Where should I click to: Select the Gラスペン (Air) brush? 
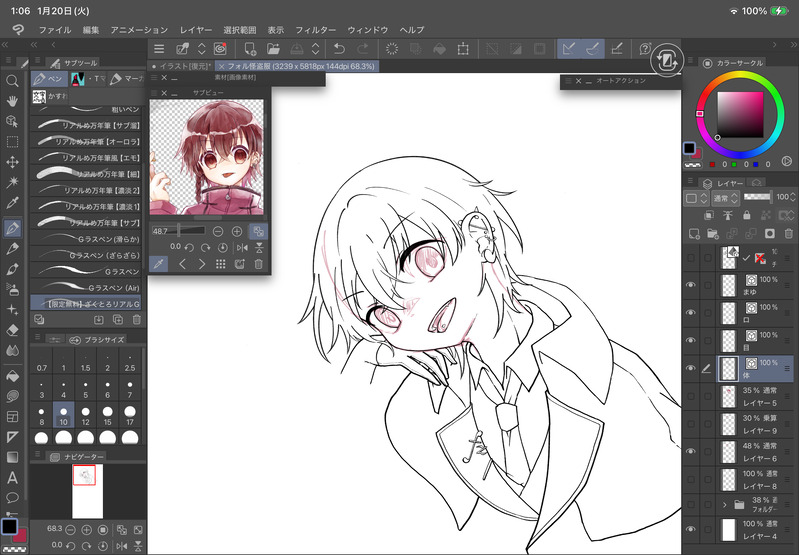coord(86,288)
